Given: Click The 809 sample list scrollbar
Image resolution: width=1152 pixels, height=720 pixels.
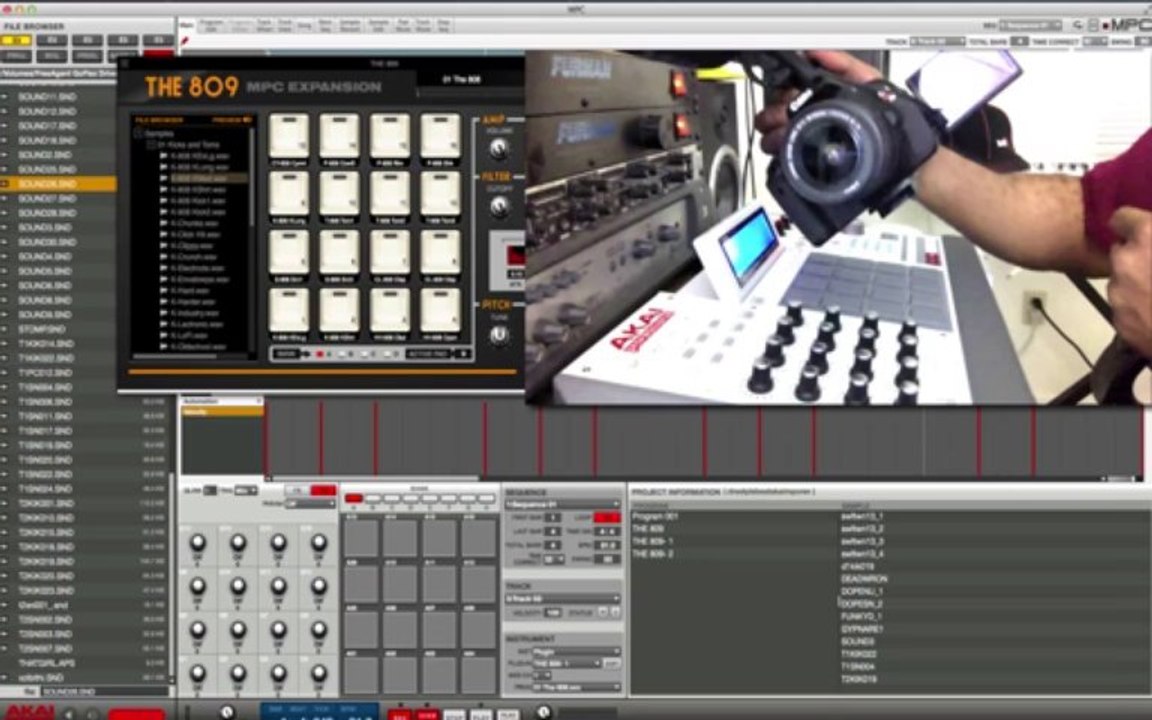Looking at the screenshot, I should (253, 176).
